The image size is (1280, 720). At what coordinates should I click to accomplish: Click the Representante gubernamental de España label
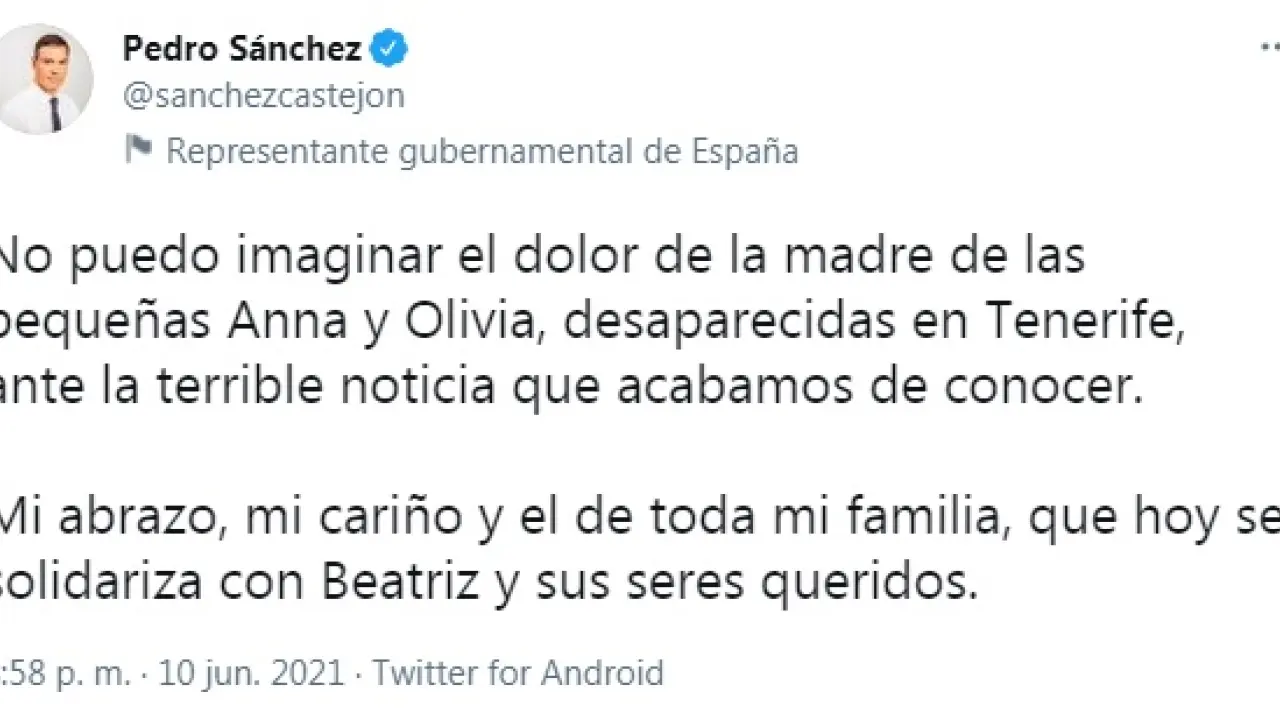point(482,151)
